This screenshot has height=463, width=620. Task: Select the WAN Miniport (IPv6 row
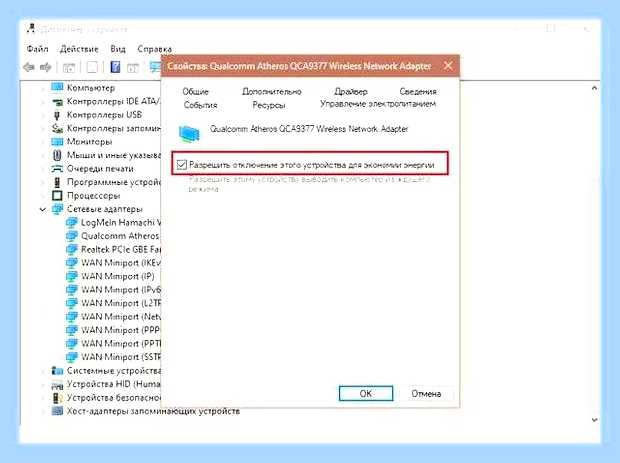click(x=121, y=290)
